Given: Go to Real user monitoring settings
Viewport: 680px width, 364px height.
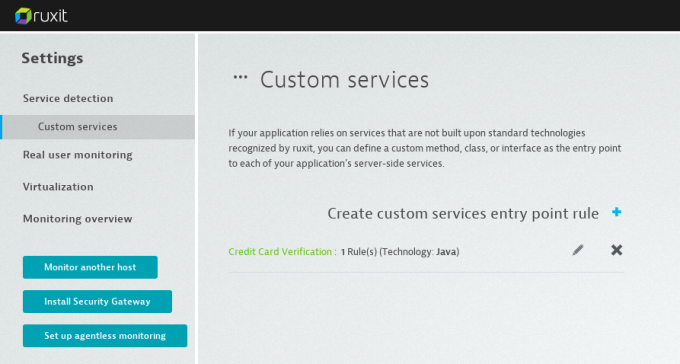Looking at the screenshot, I should (x=78, y=155).
